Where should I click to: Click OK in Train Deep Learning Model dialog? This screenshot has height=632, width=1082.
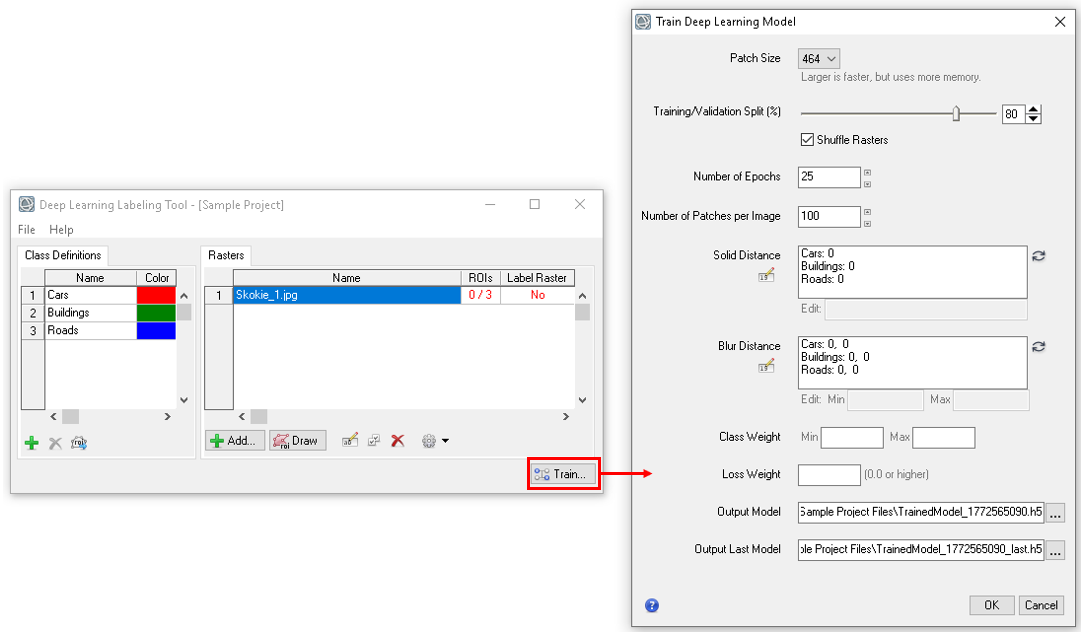pyautogui.click(x=991, y=605)
